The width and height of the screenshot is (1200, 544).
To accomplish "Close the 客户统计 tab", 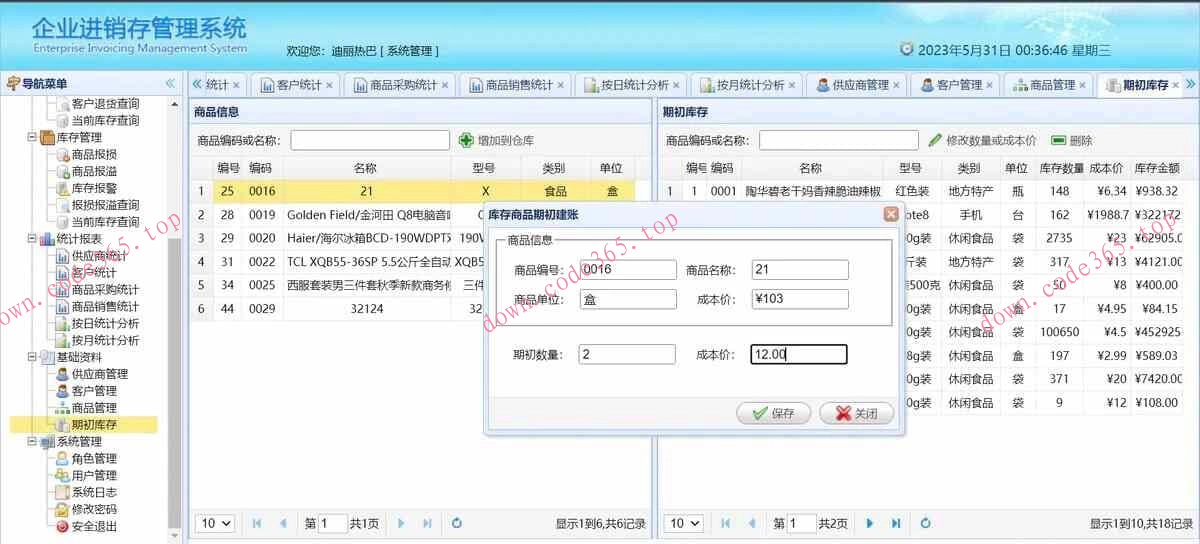I will tap(331, 86).
